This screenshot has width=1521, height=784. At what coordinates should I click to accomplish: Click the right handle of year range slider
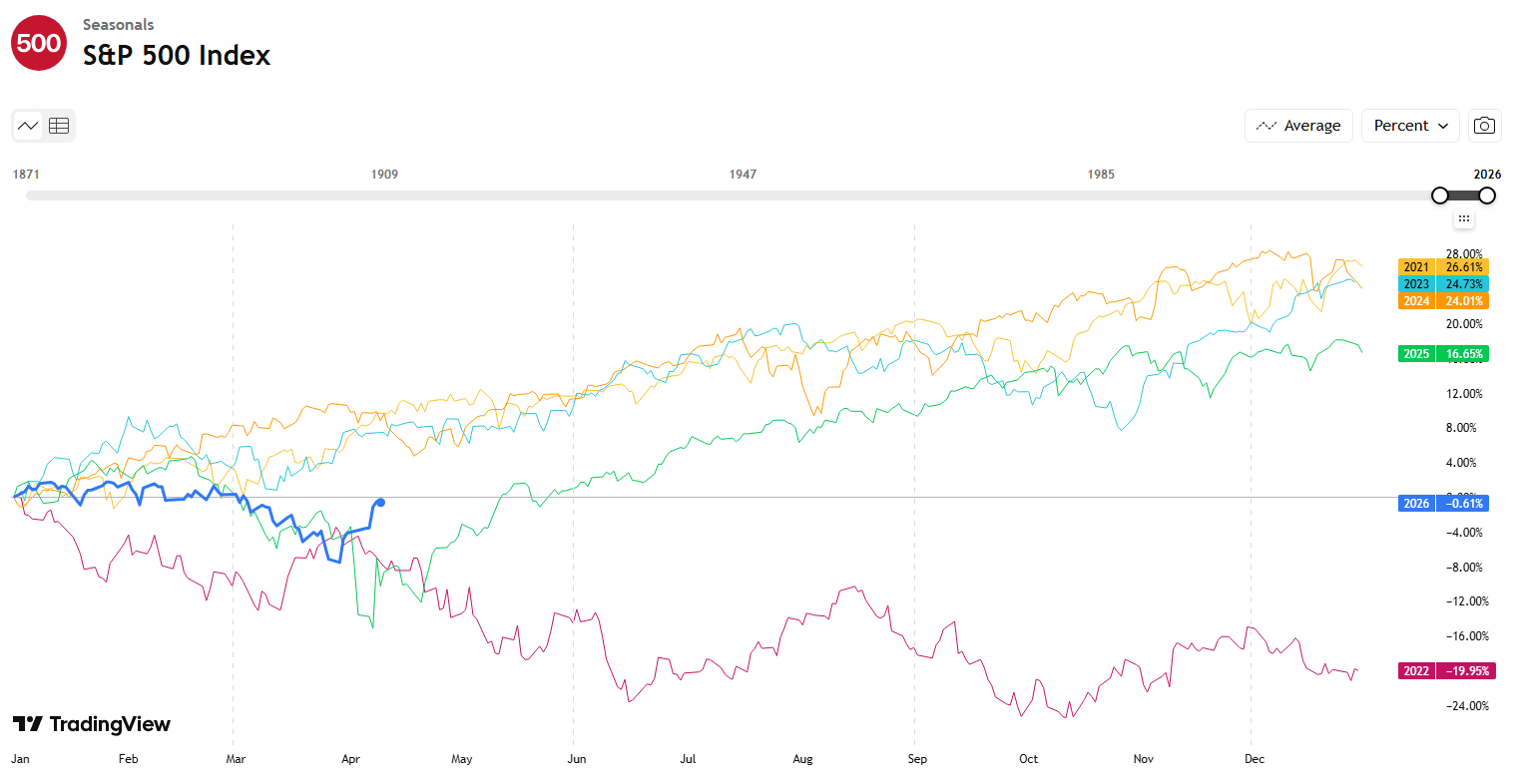tap(1487, 196)
